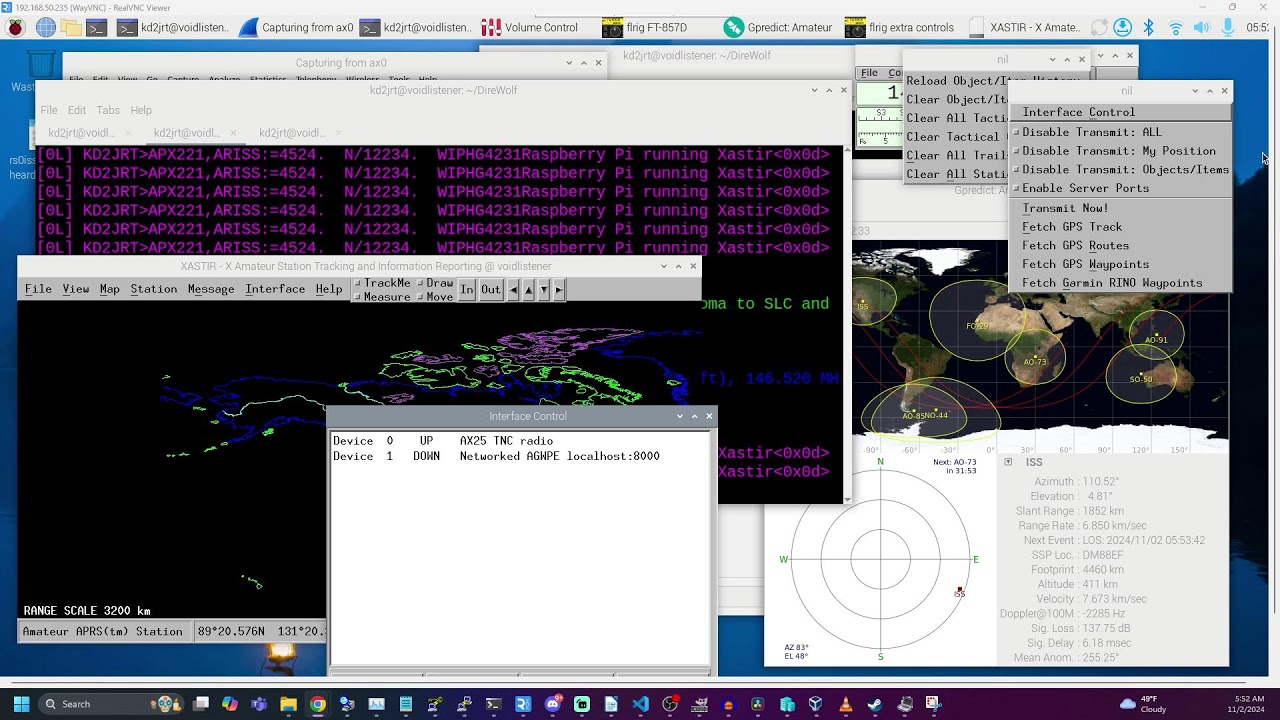Toggle Disable Transmit: ALL option

point(1120,132)
